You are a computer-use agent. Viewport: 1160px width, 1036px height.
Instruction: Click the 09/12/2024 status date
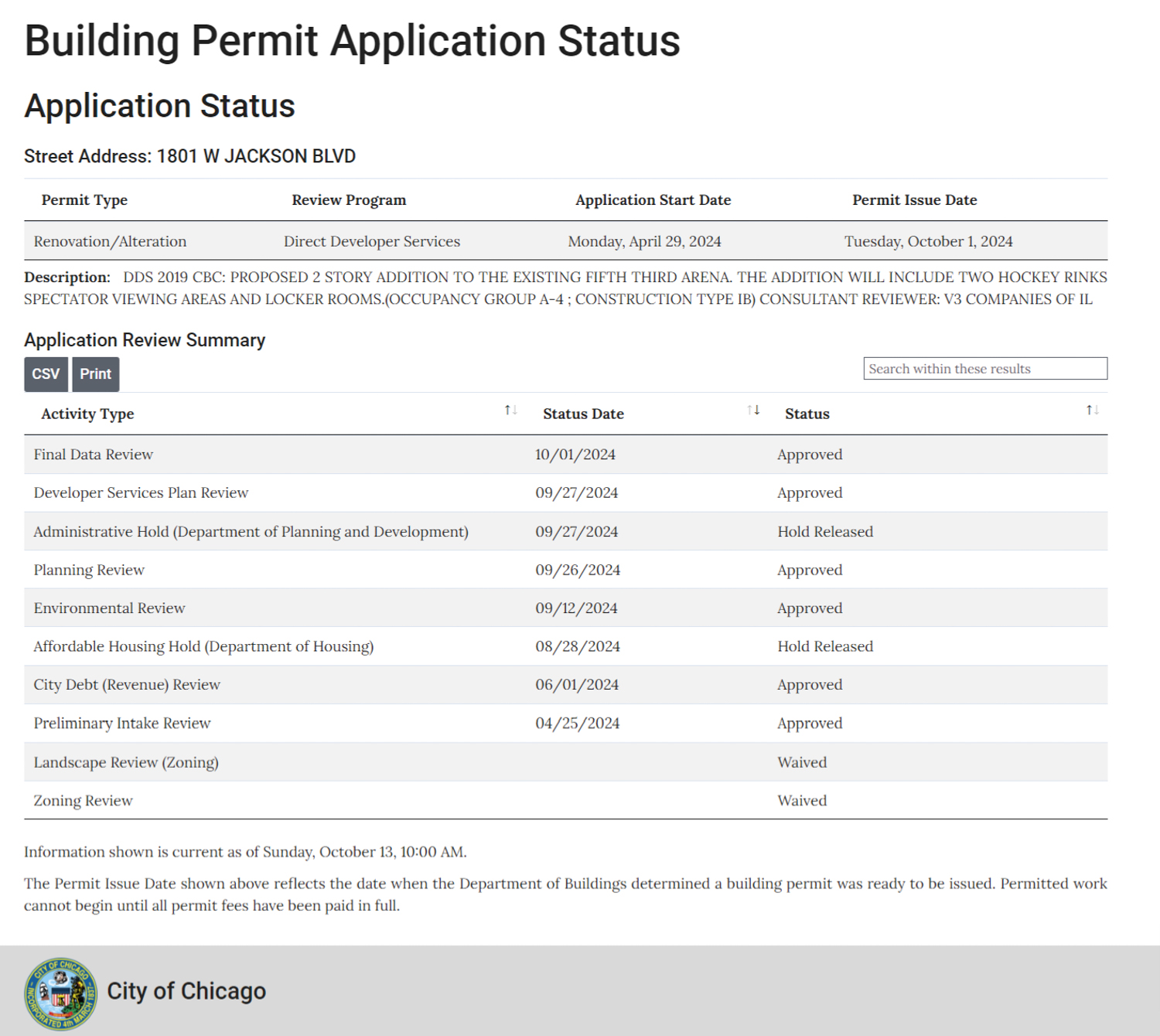click(576, 608)
